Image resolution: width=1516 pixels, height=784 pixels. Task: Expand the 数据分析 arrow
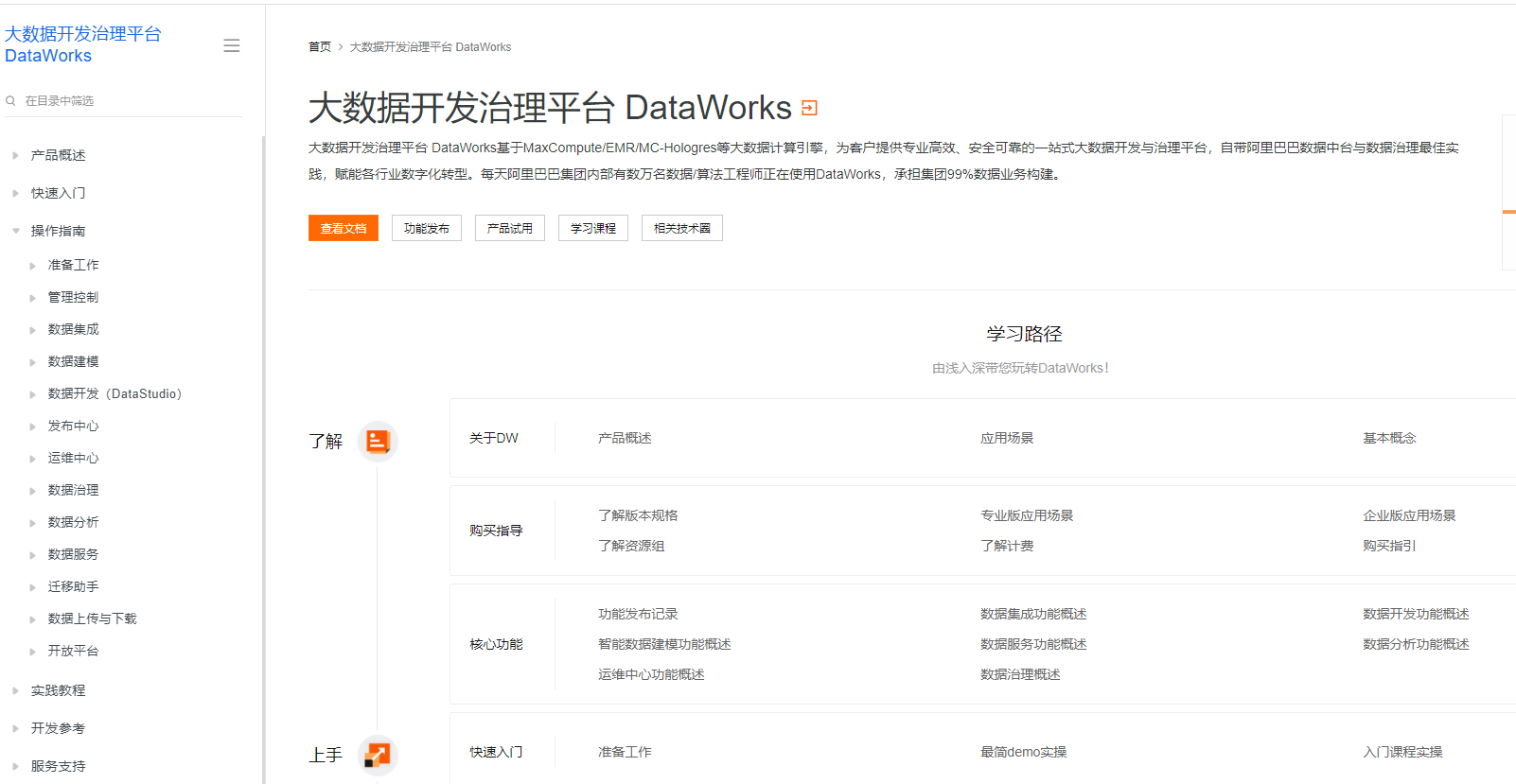pyautogui.click(x=32, y=523)
